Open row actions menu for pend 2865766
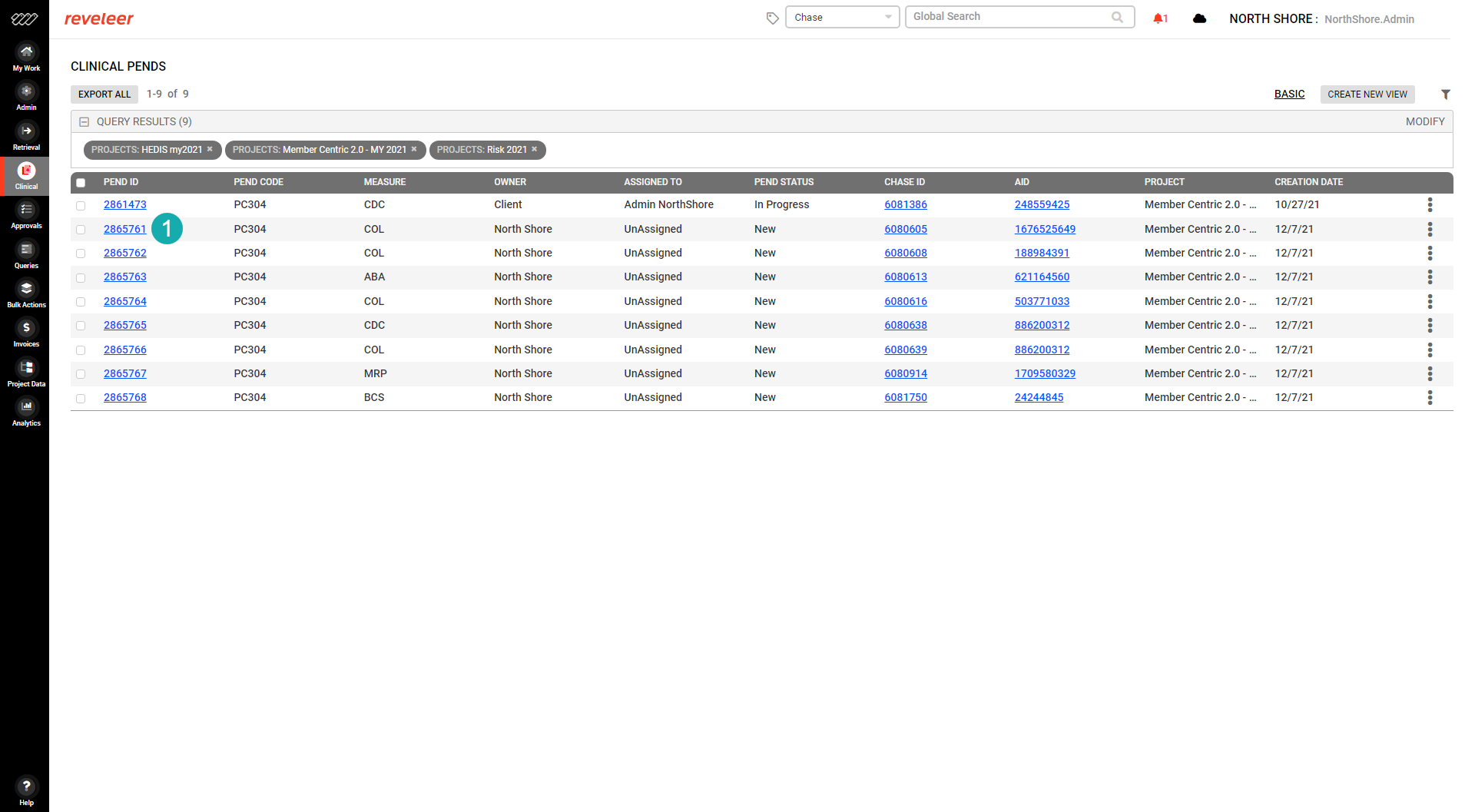Image resolution: width=1475 pixels, height=812 pixels. click(x=1430, y=350)
